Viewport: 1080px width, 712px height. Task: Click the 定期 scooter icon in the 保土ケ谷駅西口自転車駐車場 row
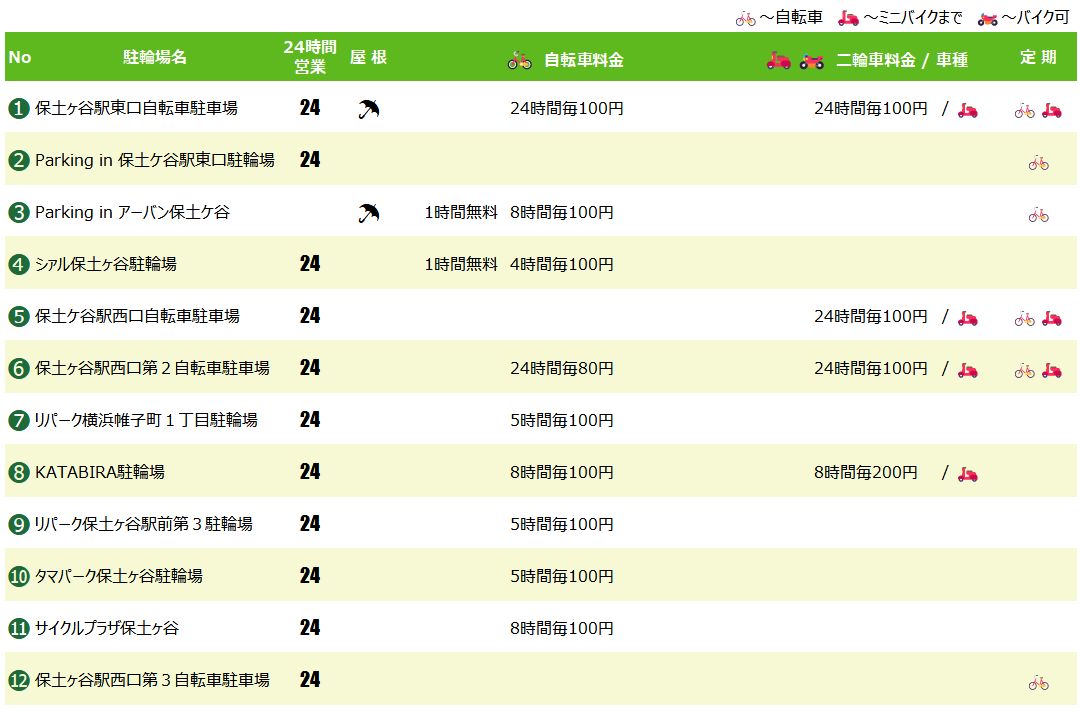pos(1052,318)
